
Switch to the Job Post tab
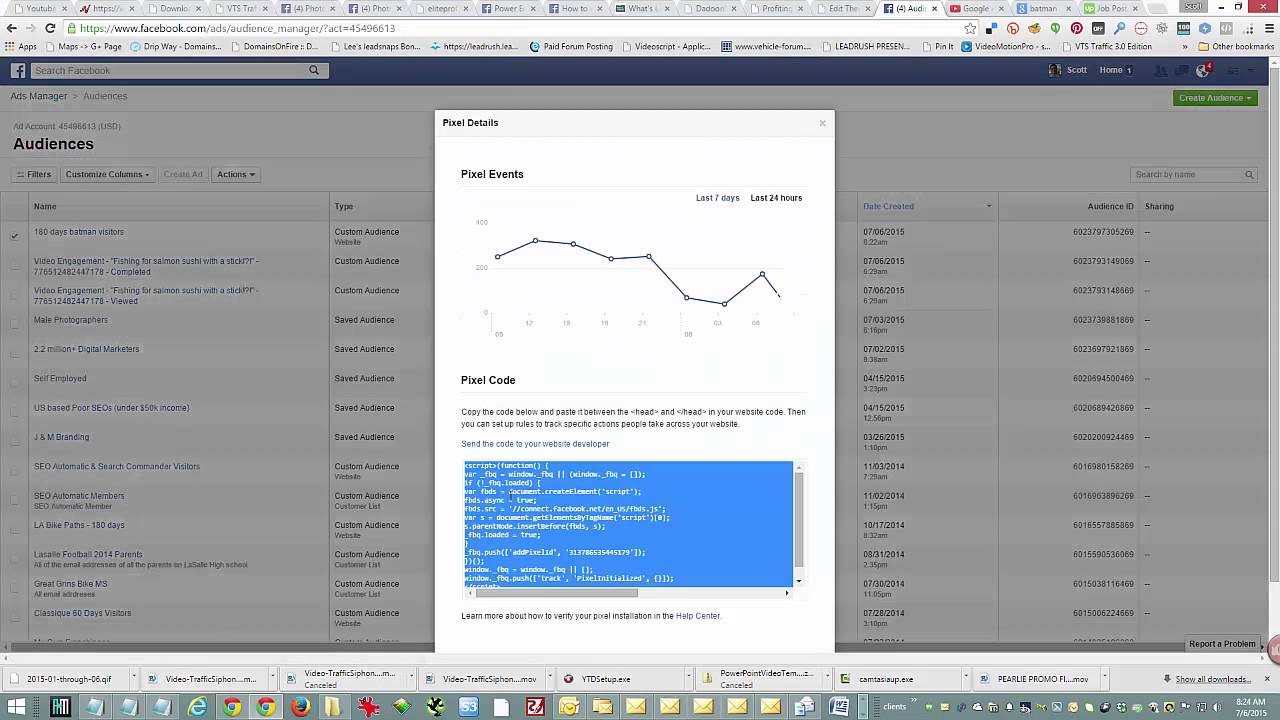point(1112,8)
